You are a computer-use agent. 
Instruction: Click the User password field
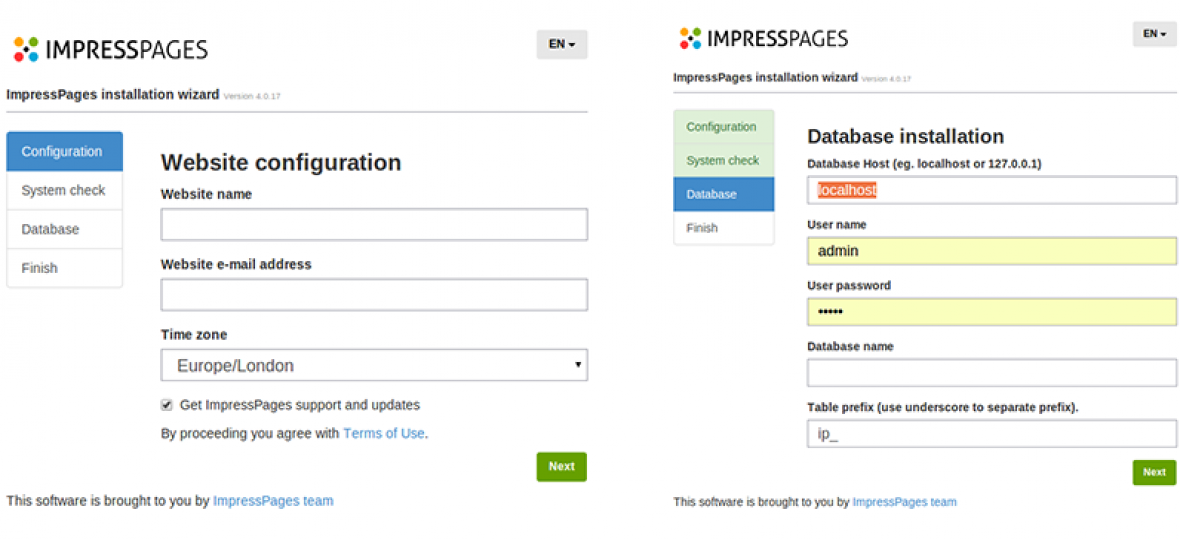[992, 312]
